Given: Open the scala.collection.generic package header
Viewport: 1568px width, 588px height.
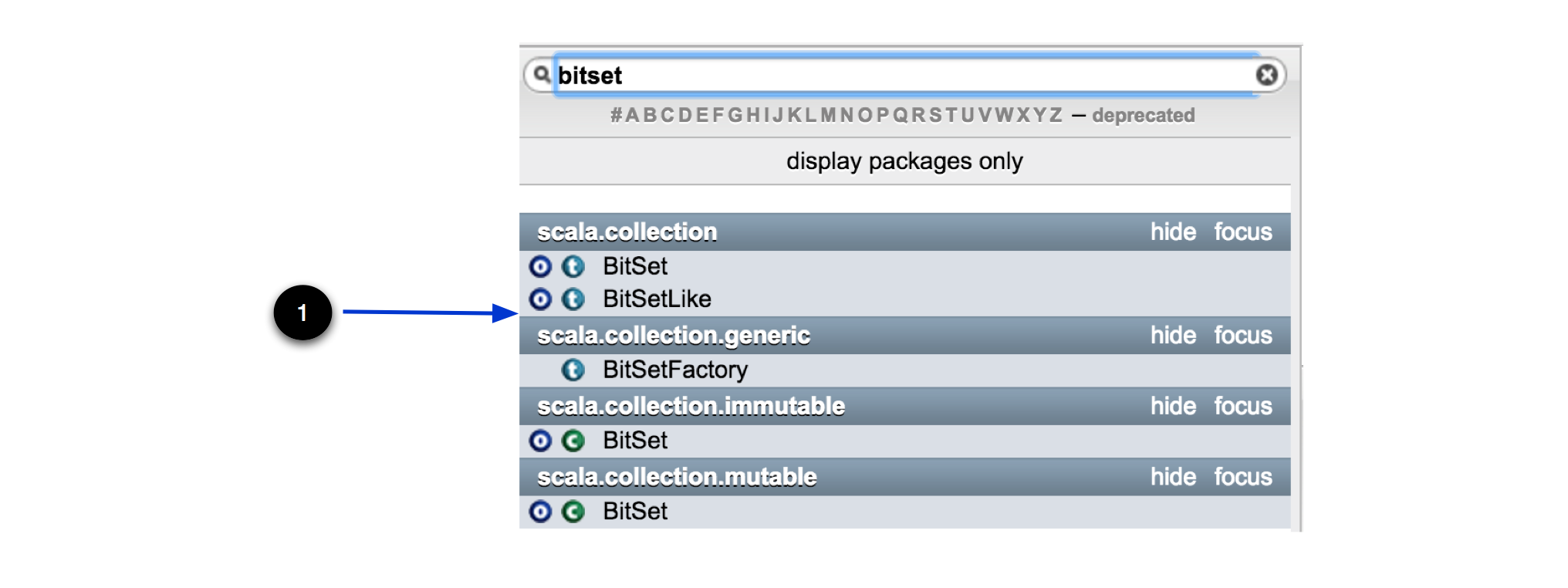Looking at the screenshot, I should coord(674,335).
